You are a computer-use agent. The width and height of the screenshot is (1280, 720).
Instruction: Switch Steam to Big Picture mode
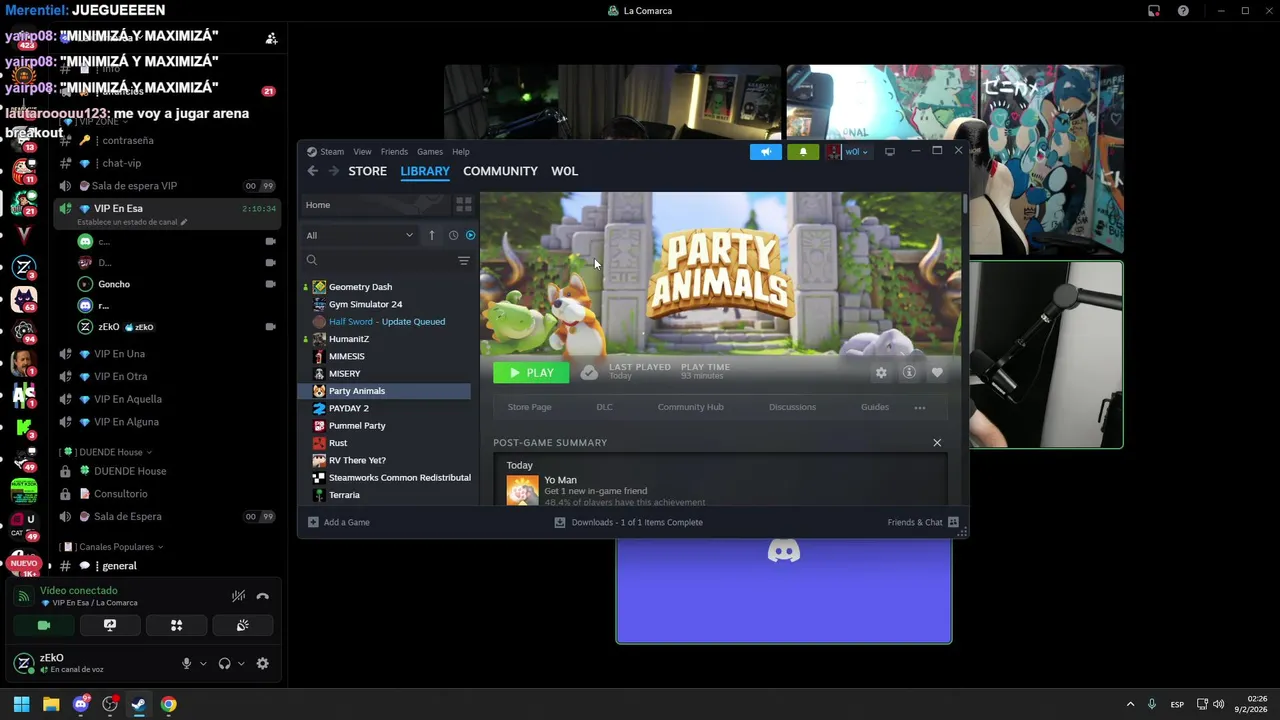(889, 152)
